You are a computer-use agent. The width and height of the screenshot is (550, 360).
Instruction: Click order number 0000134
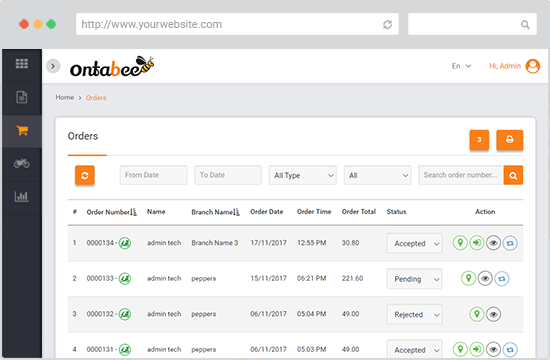[x=100, y=243]
